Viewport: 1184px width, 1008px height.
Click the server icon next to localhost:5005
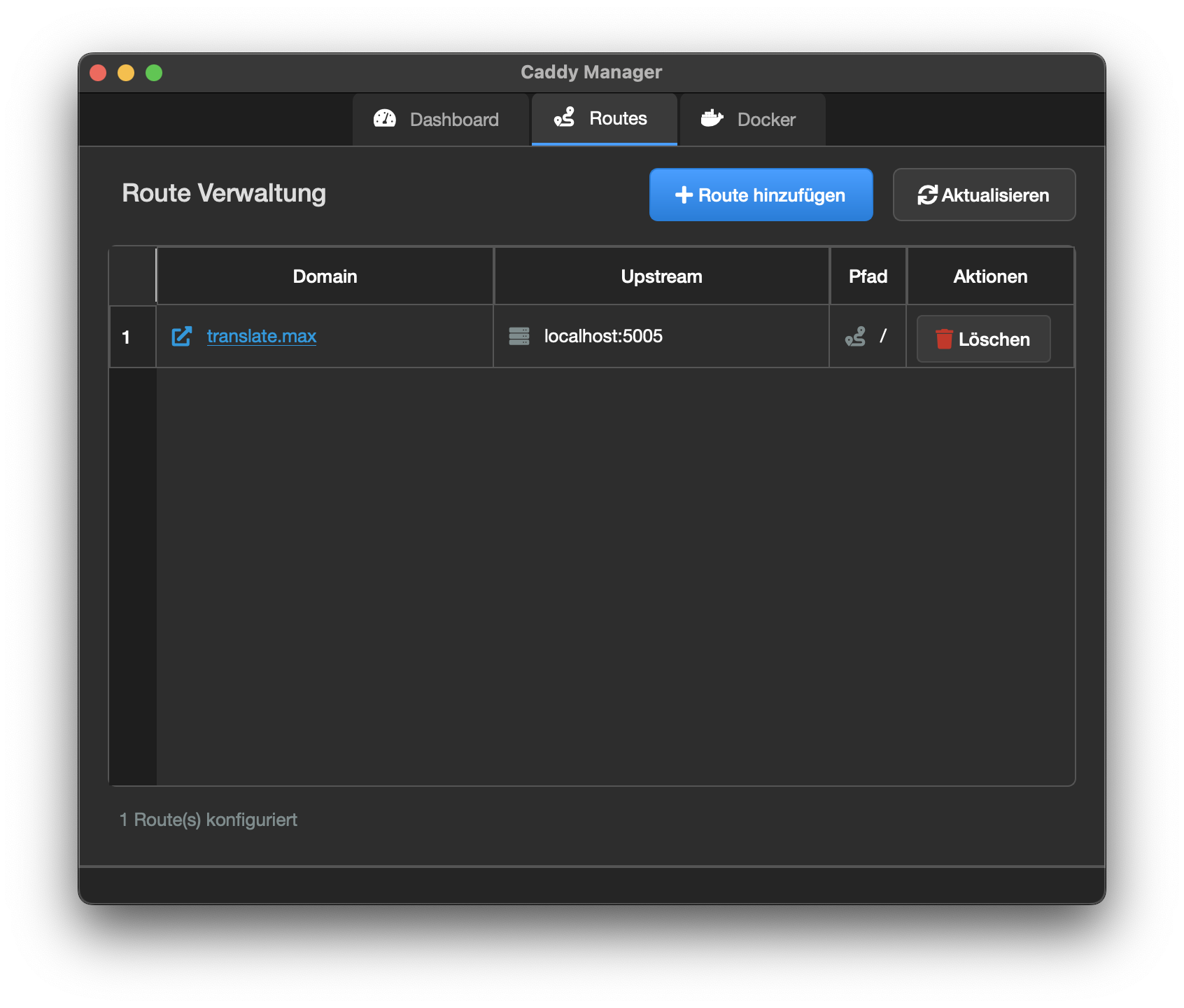[x=519, y=337]
